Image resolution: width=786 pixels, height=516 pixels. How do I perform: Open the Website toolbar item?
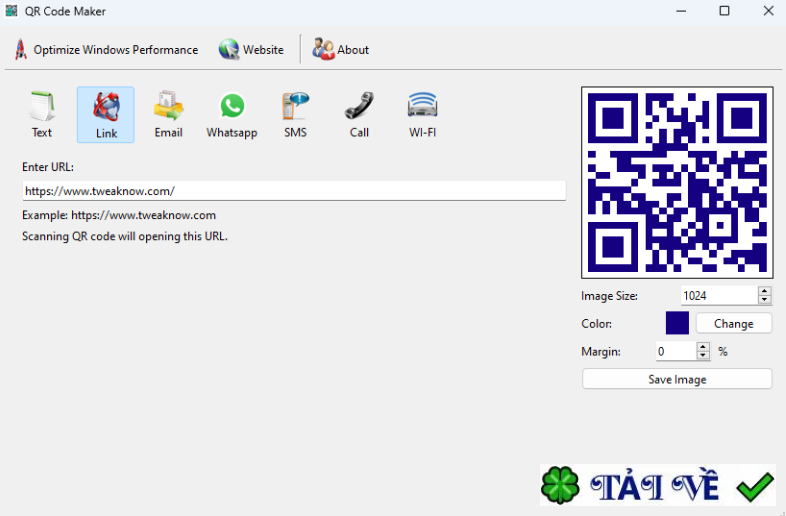251,50
